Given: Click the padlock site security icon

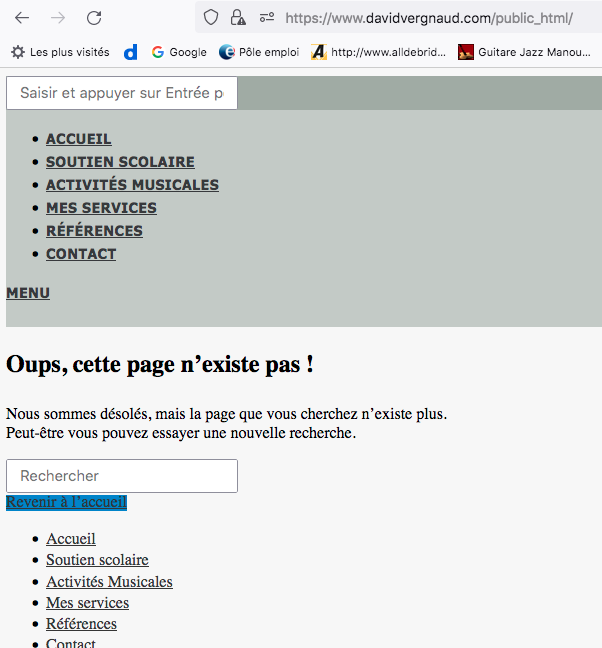Looking at the screenshot, I should pos(238,18).
